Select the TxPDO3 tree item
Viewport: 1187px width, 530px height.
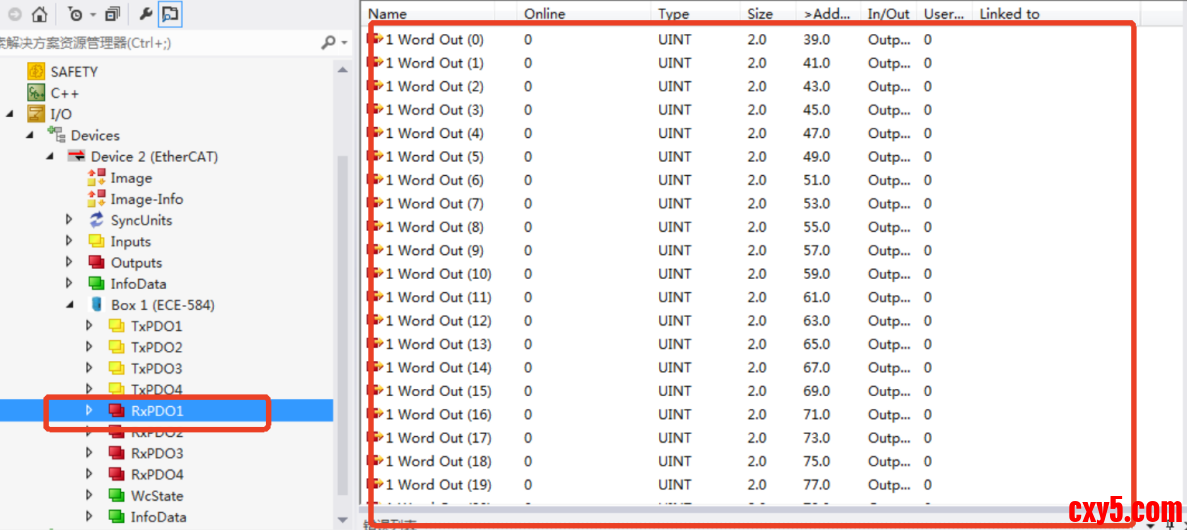(x=156, y=368)
